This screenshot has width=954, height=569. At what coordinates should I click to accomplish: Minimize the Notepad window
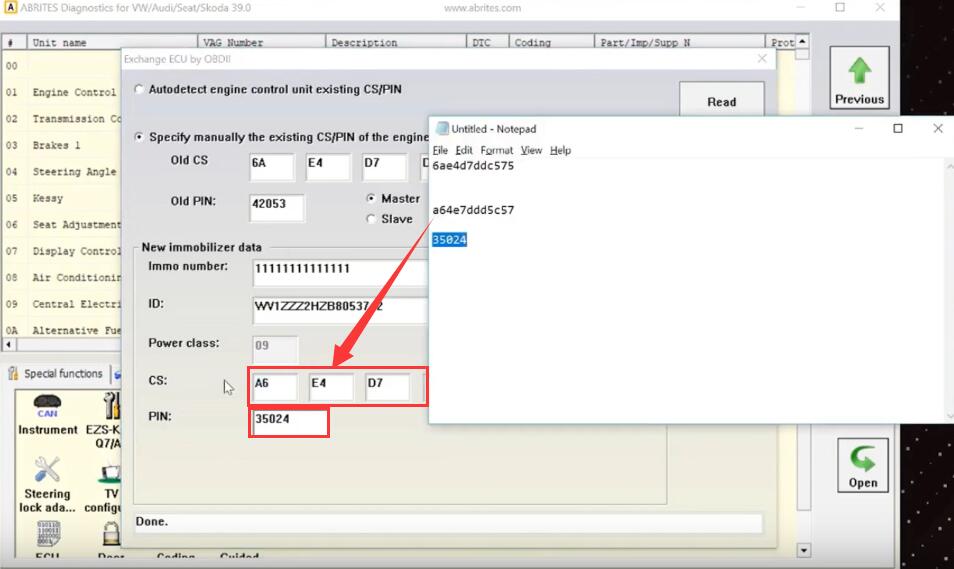pos(858,128)
